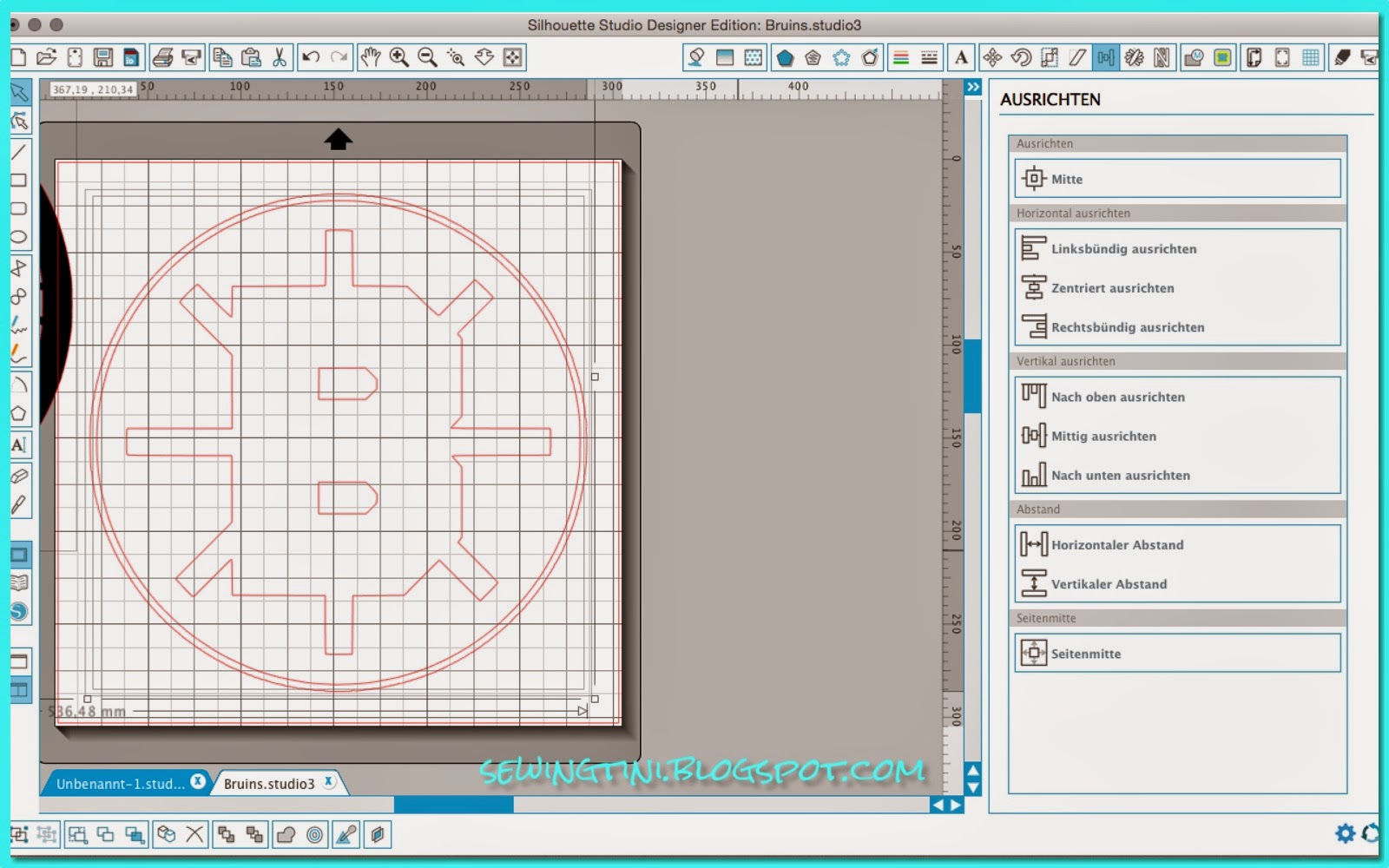
Task: Select the Text tool in left toolbar
Action: click(x=19, y=445)
